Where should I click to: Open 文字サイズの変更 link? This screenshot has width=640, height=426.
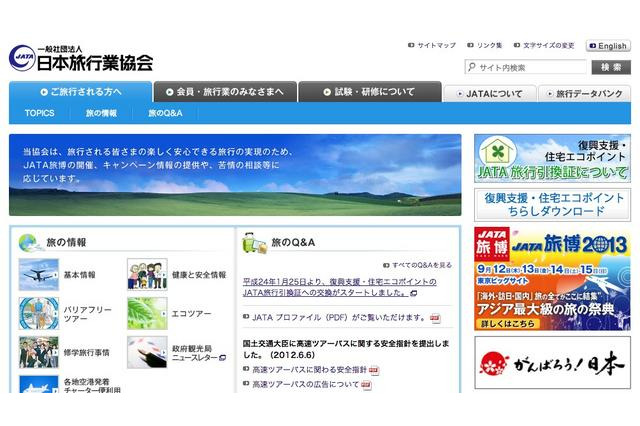point(549,45)
